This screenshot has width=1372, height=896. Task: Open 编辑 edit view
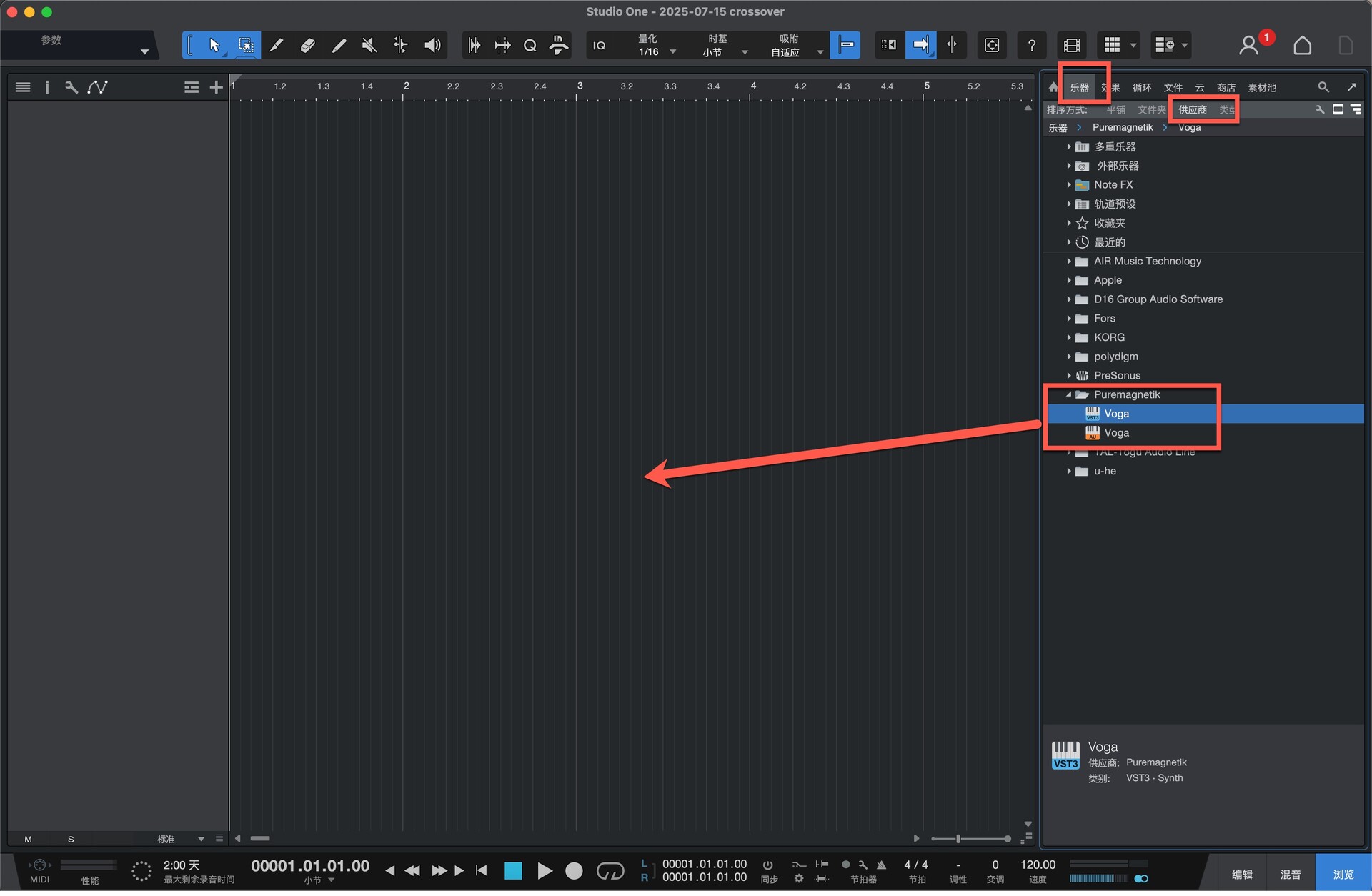coord(1241,875)
